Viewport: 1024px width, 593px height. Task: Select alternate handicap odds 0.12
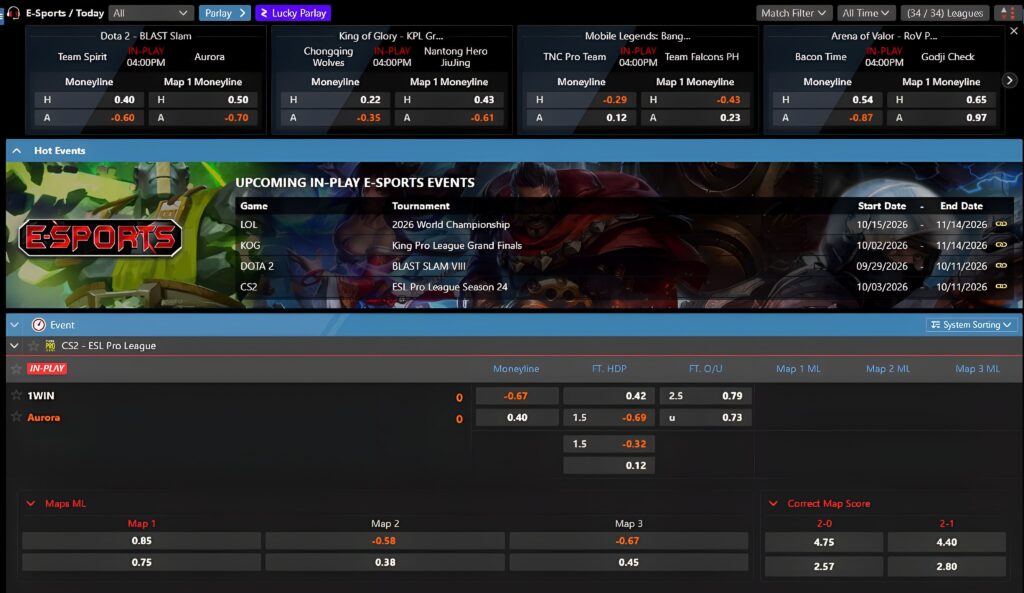[x=609, y=466]
